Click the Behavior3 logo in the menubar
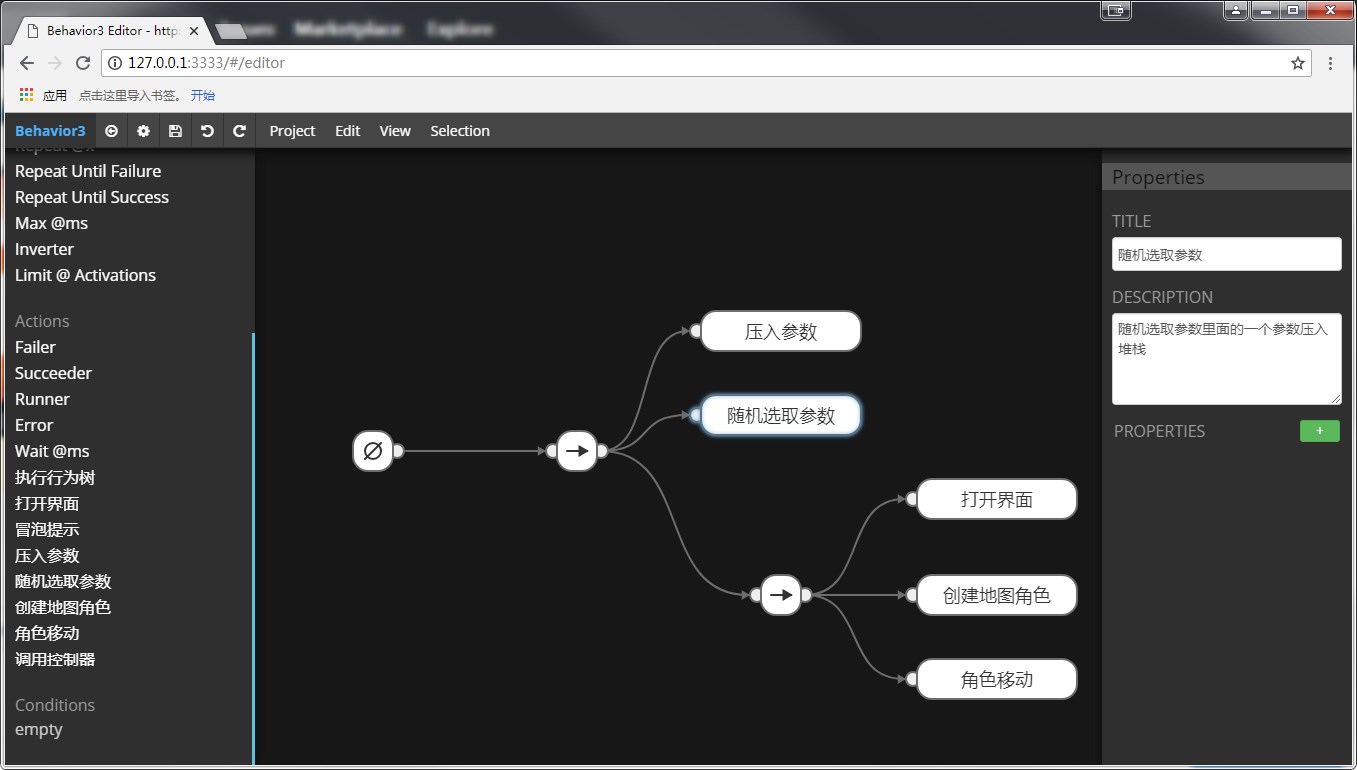The height and width of the screenshot is (770, 1357). click(50, 131)
